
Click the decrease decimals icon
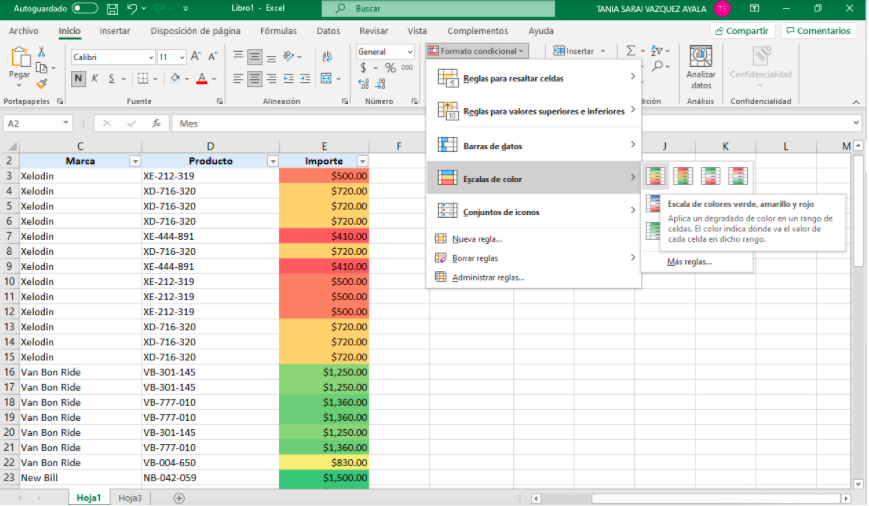pos(380,84)
